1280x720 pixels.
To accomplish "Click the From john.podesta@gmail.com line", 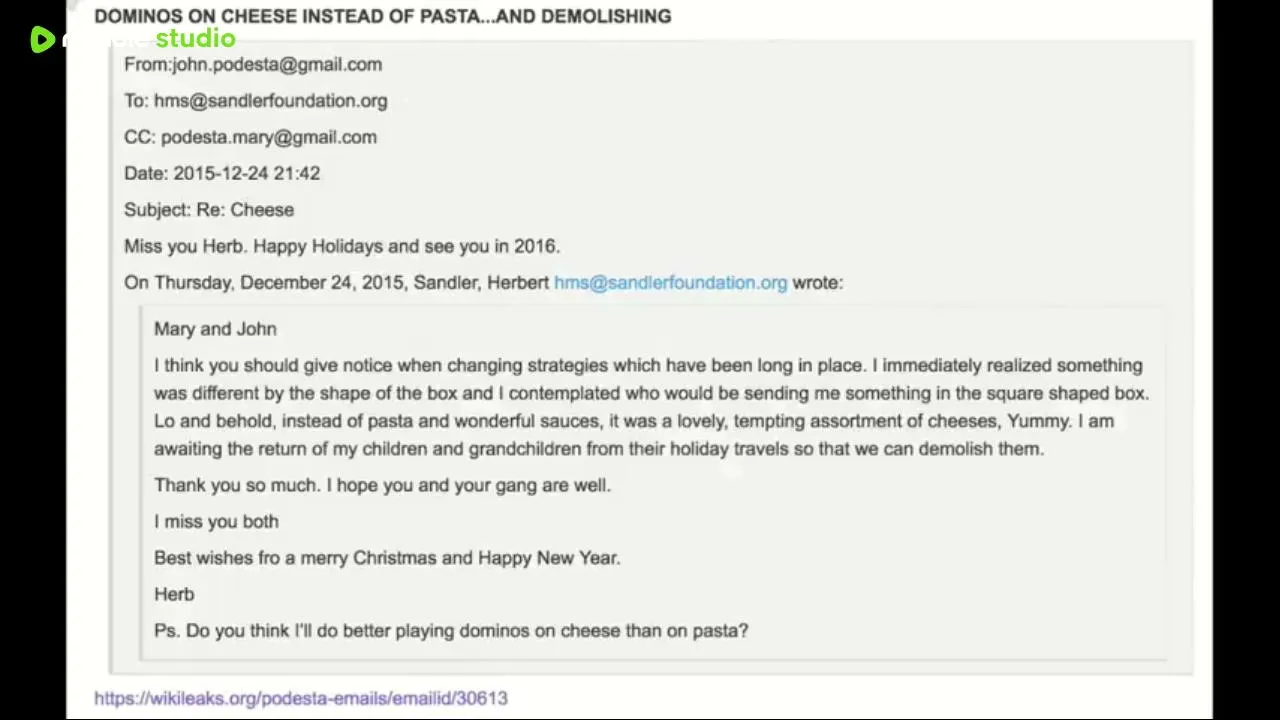I will (x=253, y=64).
